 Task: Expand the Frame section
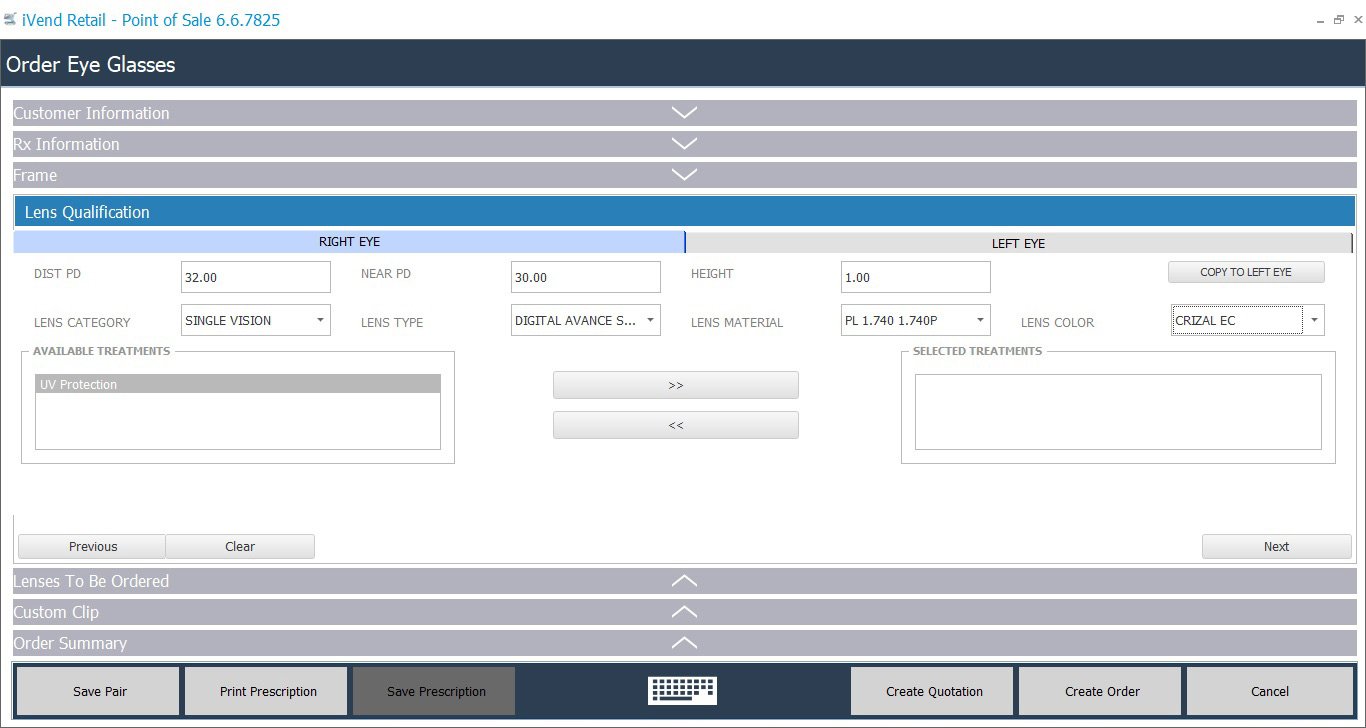pos(684,174)
